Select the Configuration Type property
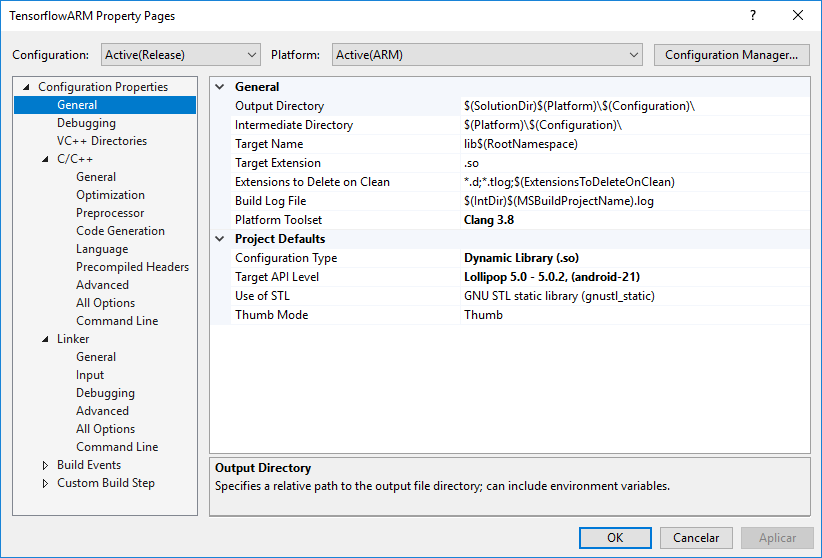Screen dimensions: 822x558 pos(286,258)
